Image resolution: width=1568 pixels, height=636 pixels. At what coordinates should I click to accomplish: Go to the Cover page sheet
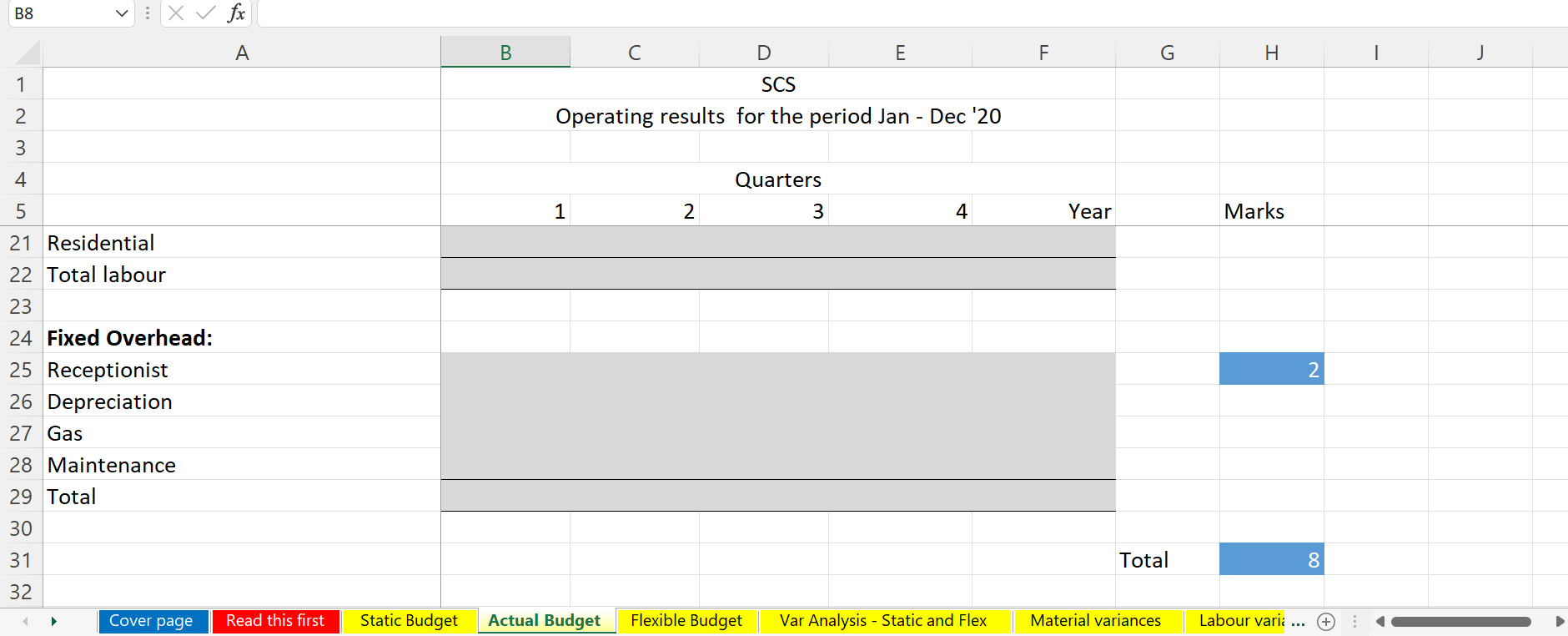coord(153,621)
